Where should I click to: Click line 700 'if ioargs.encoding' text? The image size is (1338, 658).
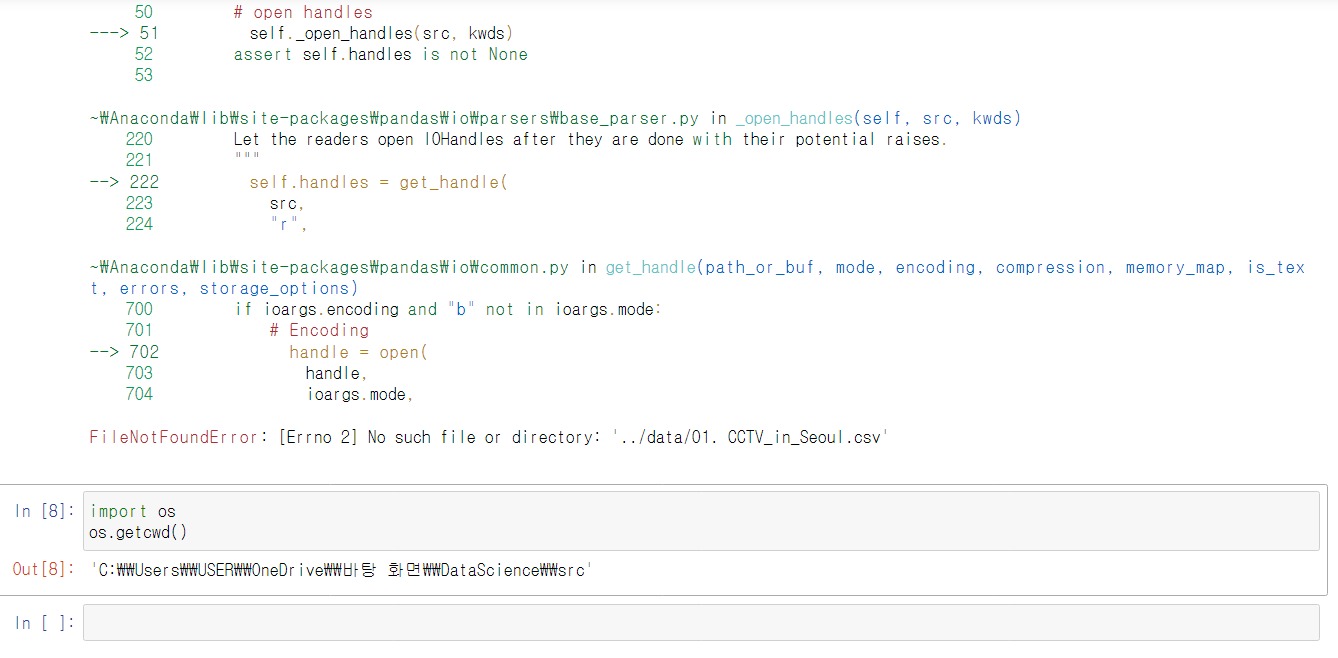pyautogui.click(x=448, y=309)
